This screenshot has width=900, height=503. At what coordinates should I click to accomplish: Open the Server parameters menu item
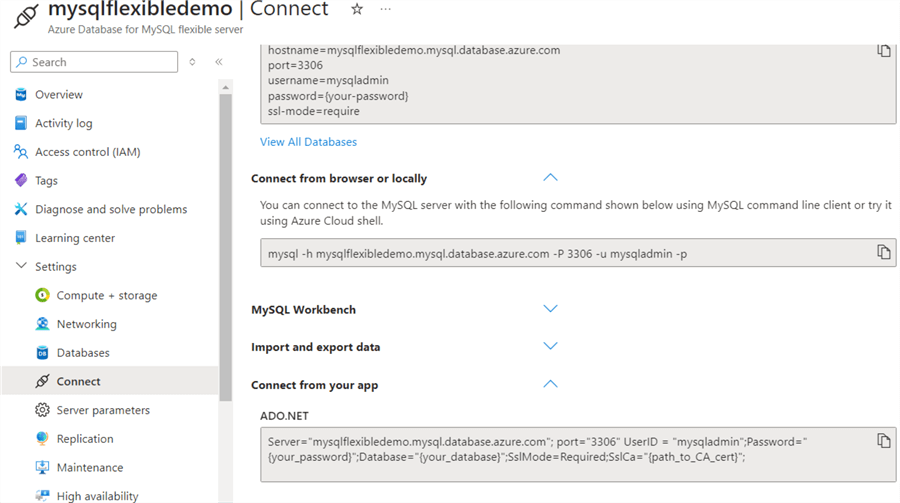(x=103, y=410)
